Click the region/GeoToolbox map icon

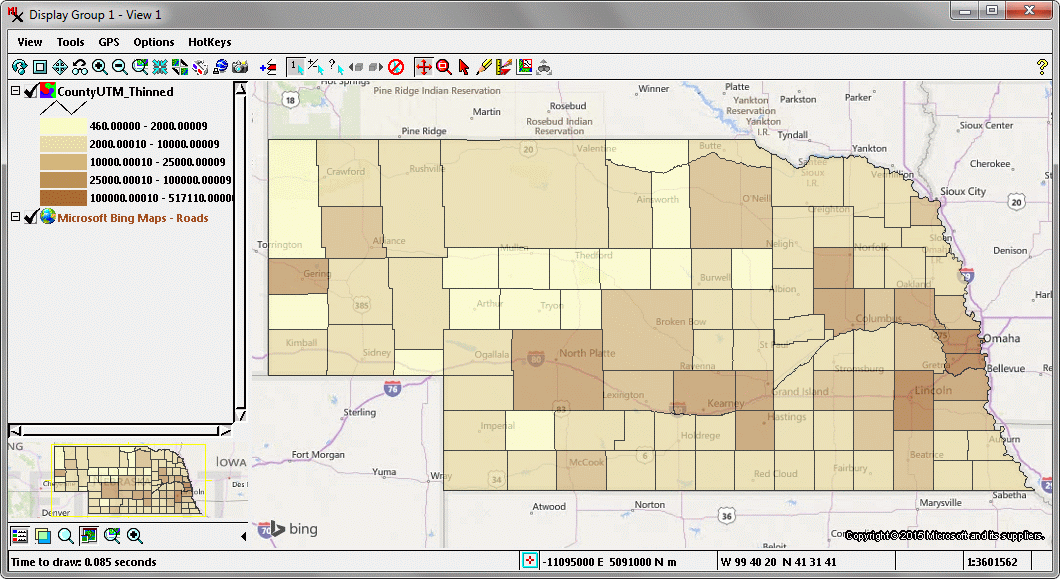click(x=524, y=67)
